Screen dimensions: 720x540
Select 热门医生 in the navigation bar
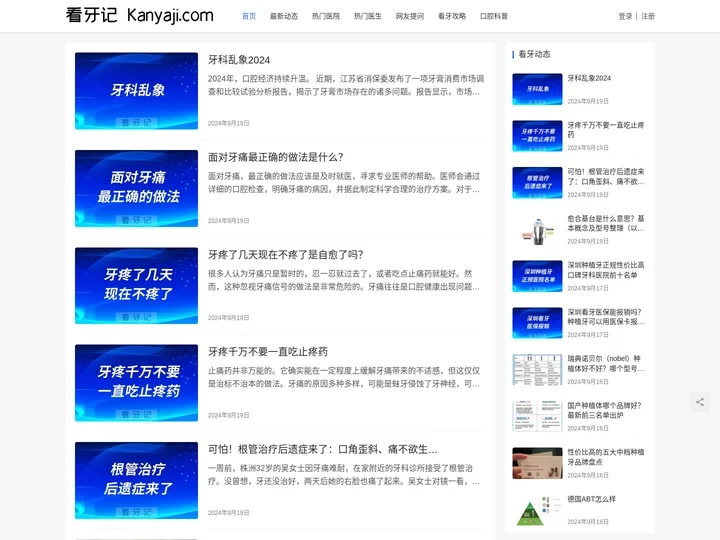pos(368,16)
